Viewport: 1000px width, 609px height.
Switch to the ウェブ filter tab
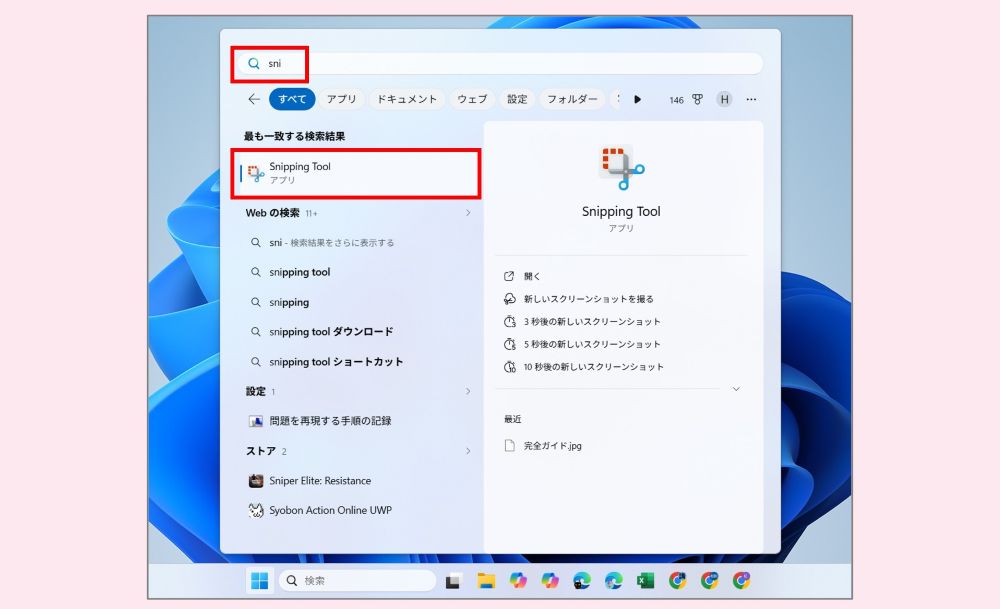tap(472, 99)
